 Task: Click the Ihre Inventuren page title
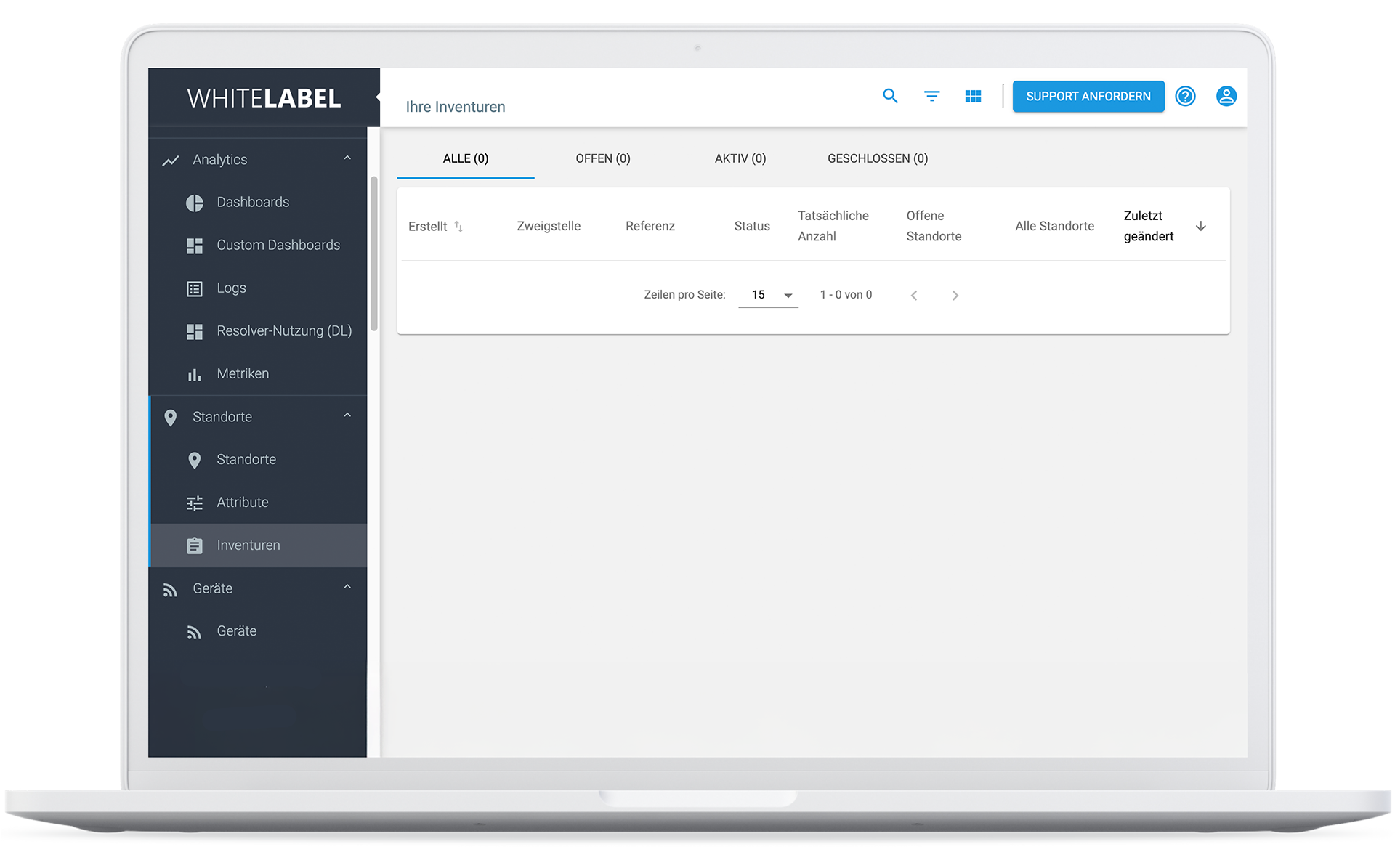click(456, 107)
